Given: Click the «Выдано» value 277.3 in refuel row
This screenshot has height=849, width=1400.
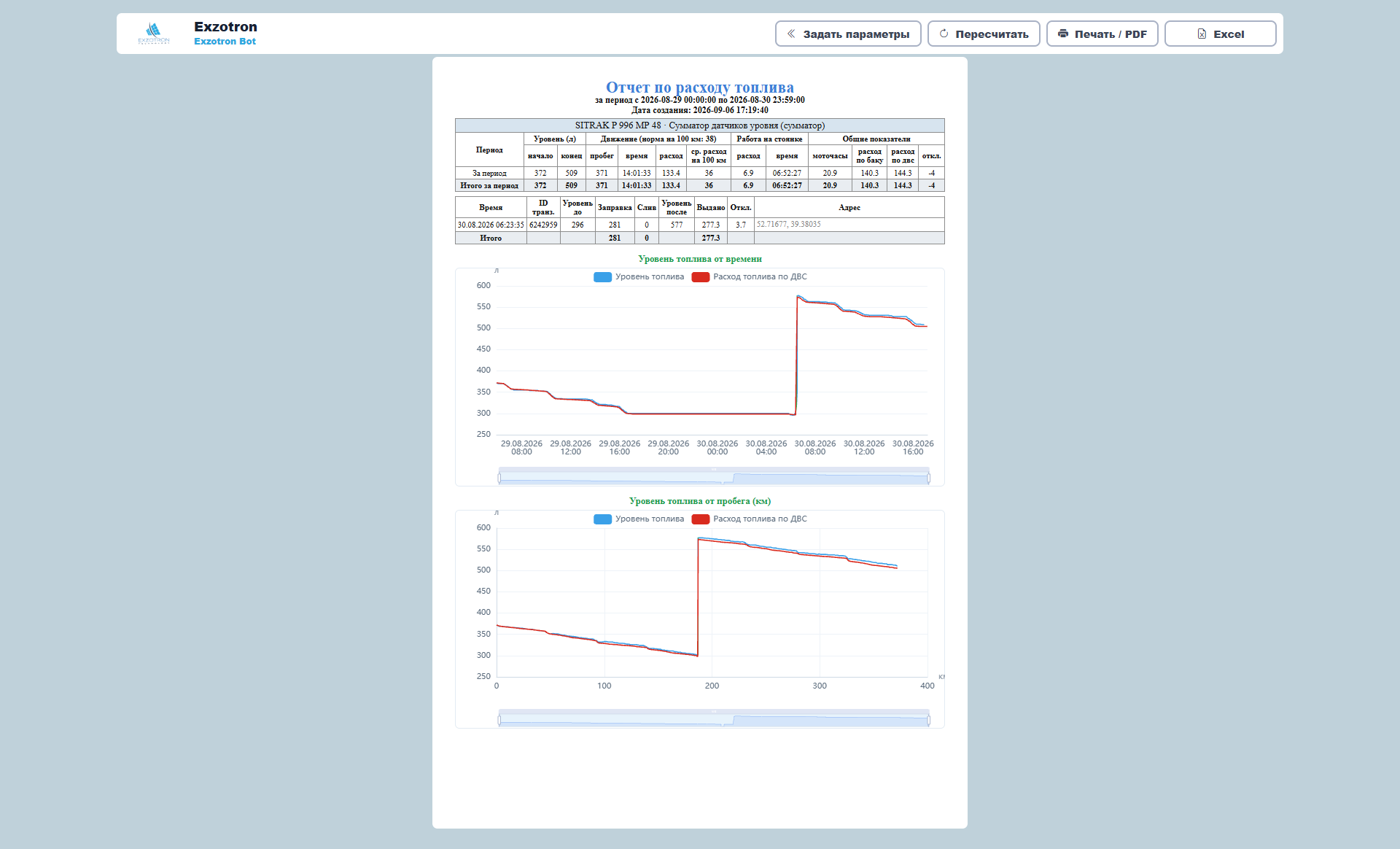Looking at the screenshot, I should point(711,225).
